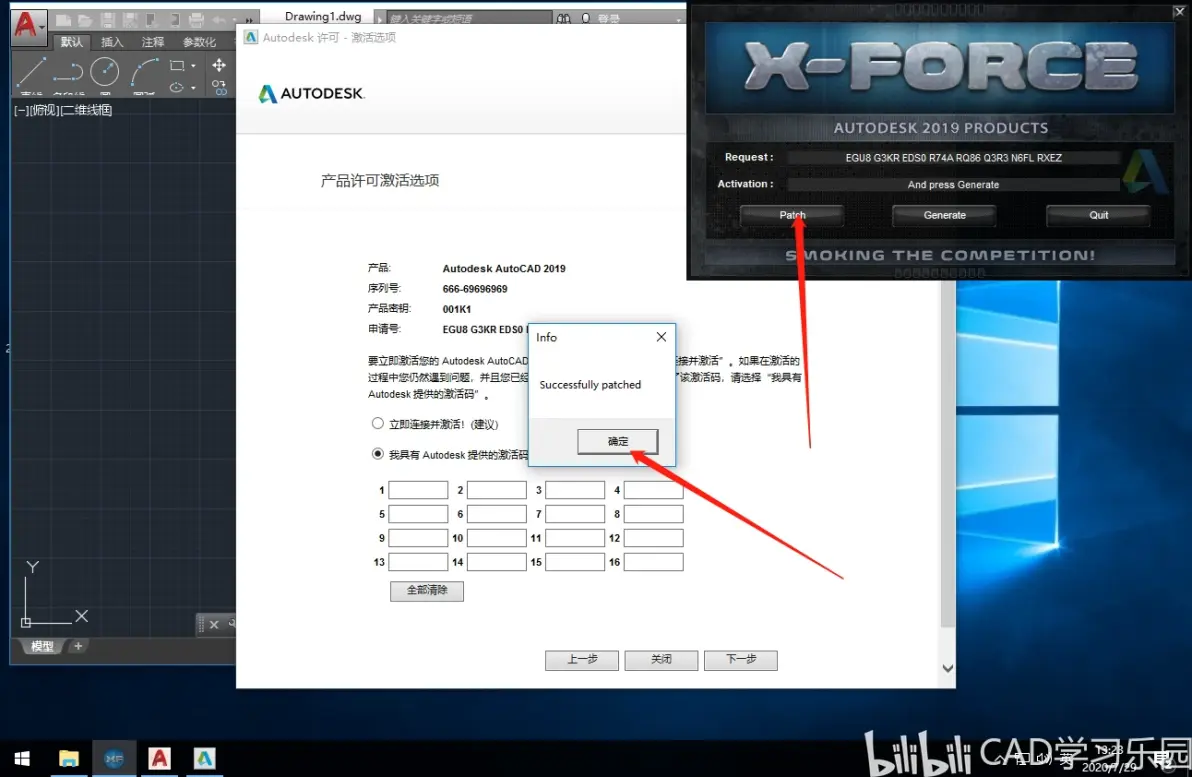Click the activation dialog vertical scrollbar

(947, 453)
